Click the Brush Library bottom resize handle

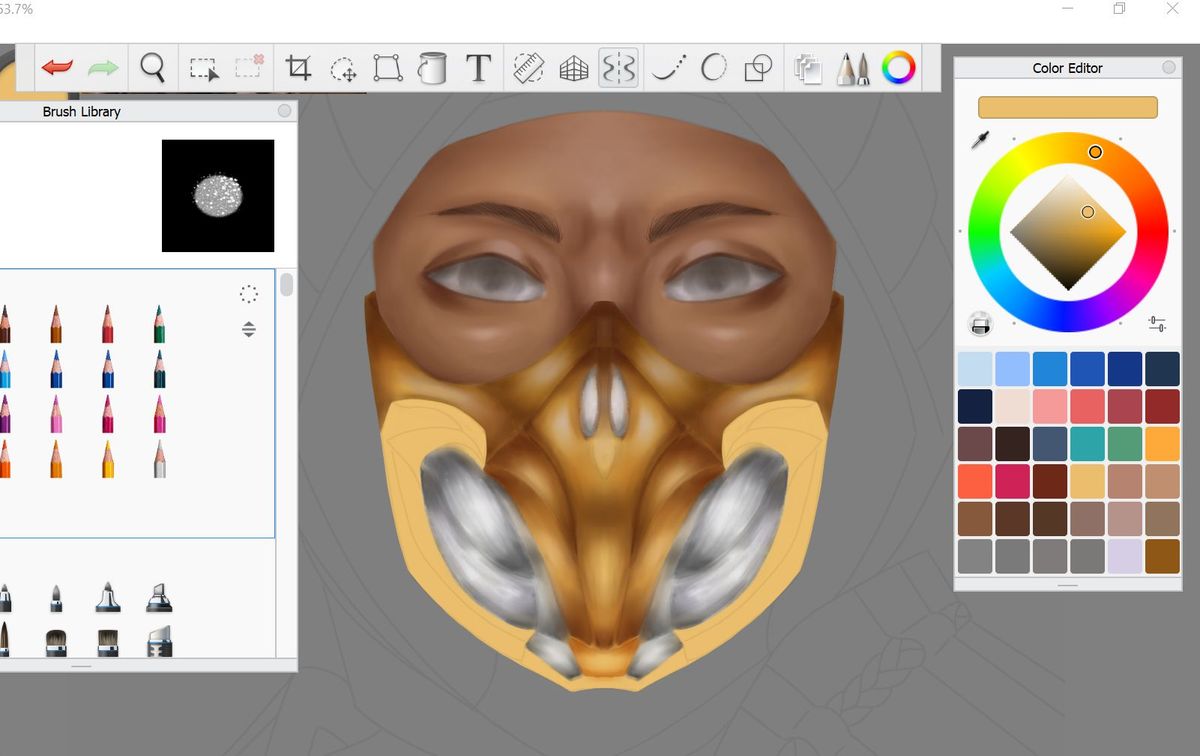pyautogui.click(x=81, y=666)
